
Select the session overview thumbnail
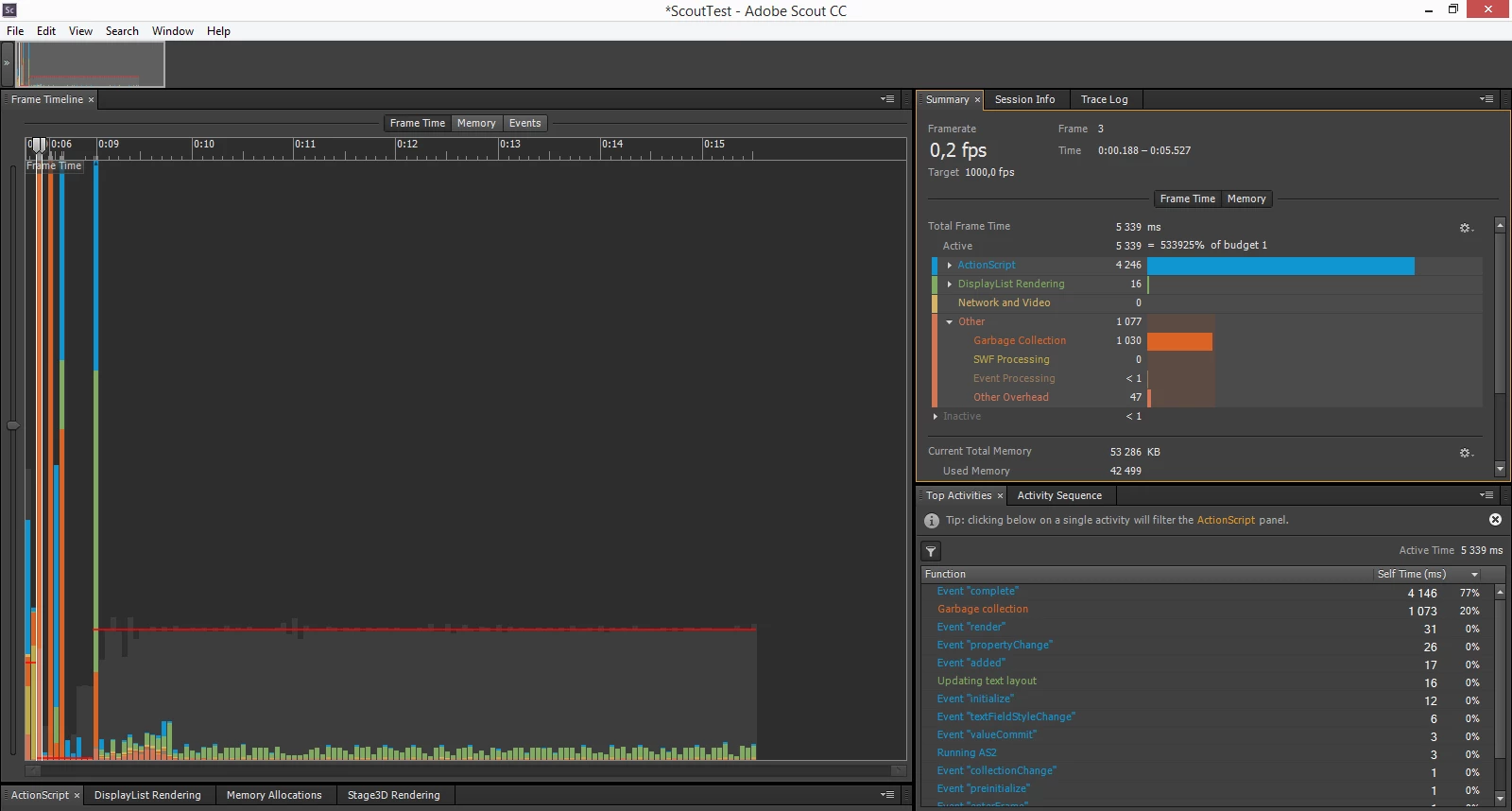pyautogui.click(x=90, y=64)
